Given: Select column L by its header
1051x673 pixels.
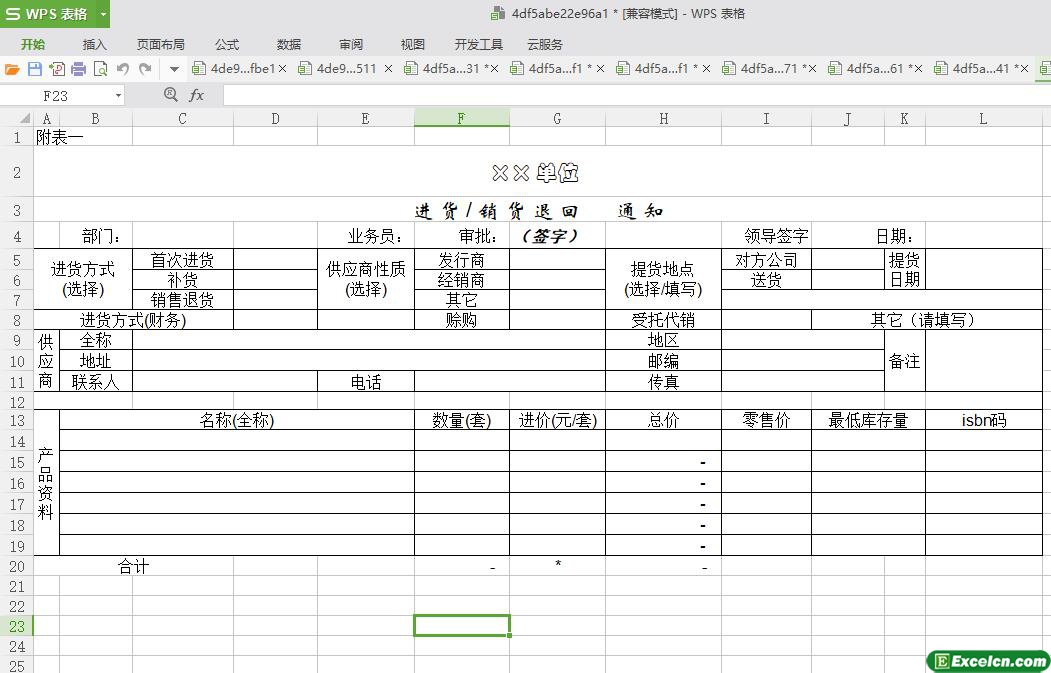Looking at the screenshot, I should (x=983, y=119).
